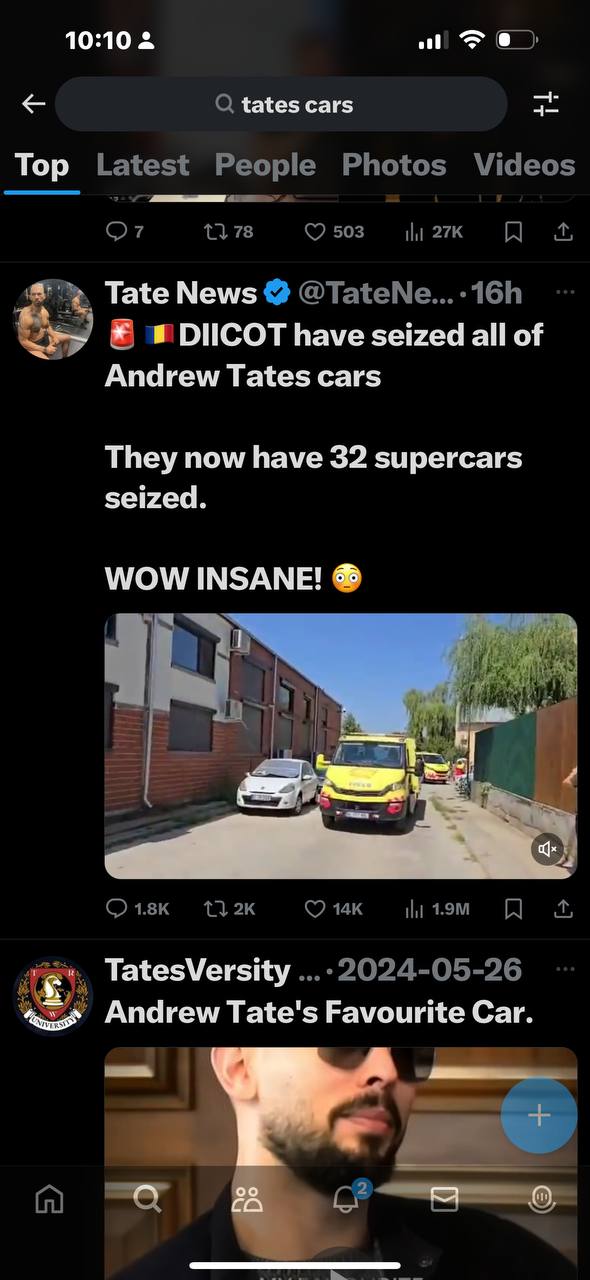590x1280 pixels.
Task: Switch to the Latest tab
Action: [x=143, y=165]
